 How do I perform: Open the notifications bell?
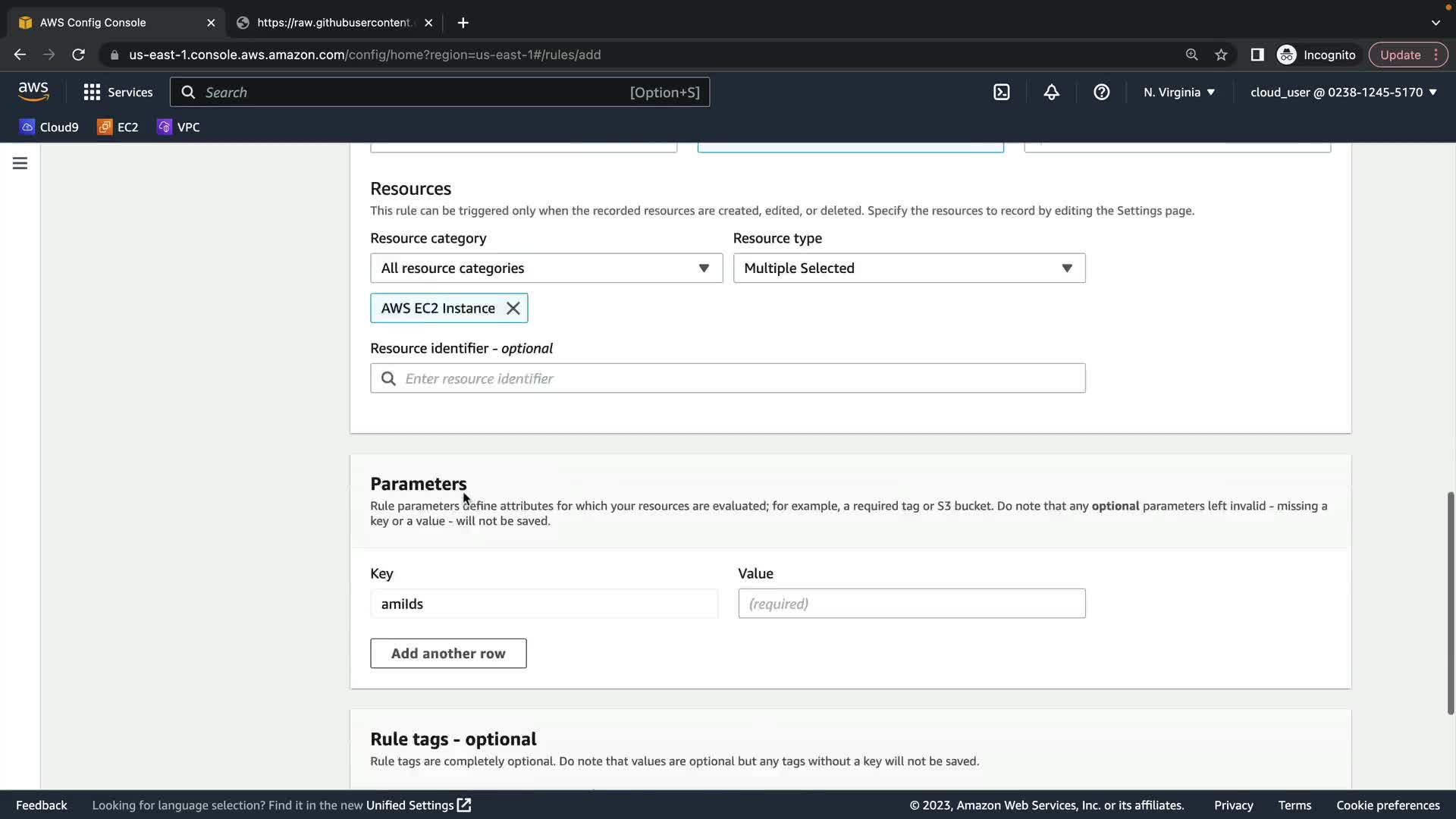[1051, 93]
